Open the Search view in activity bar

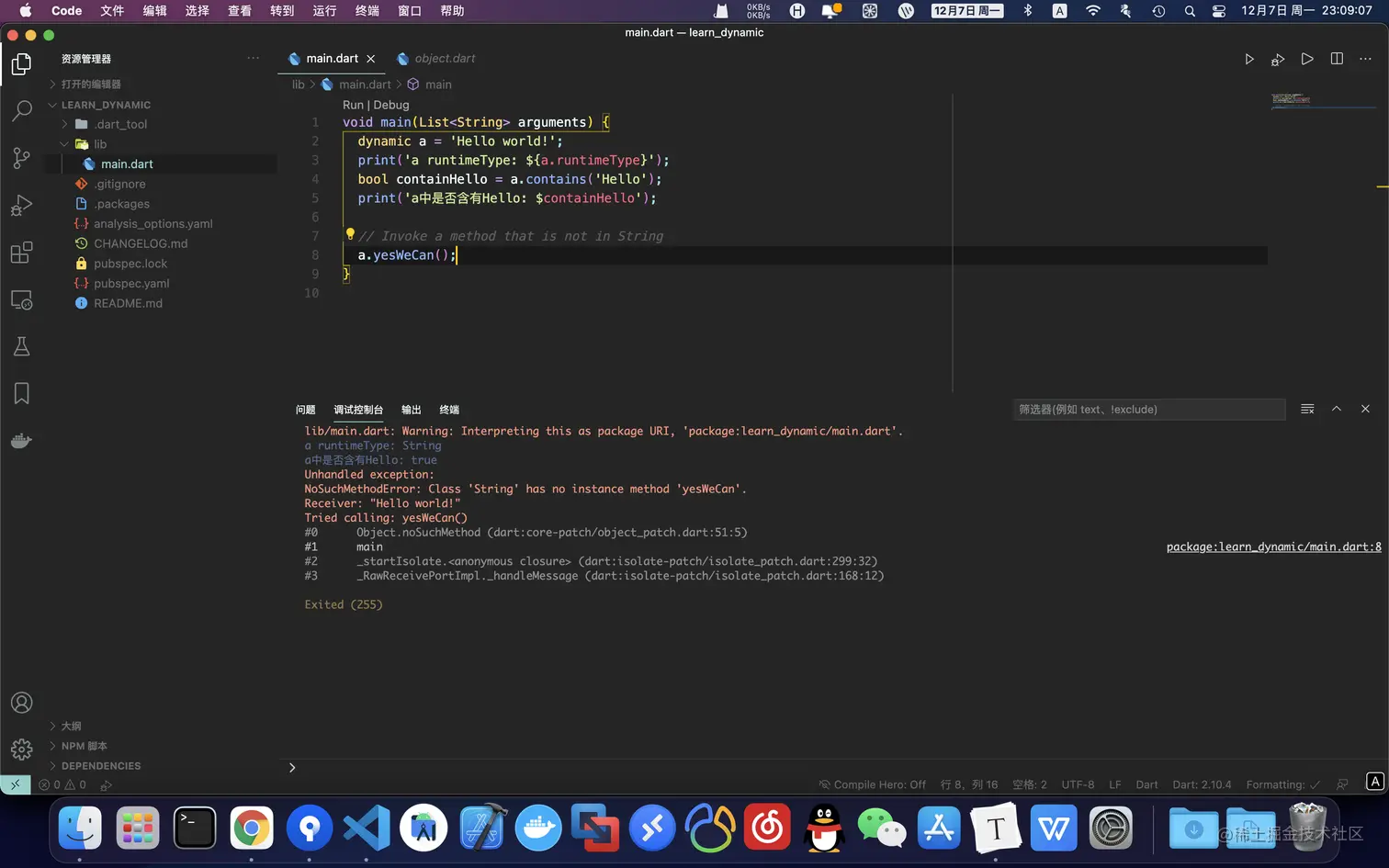coord(21,111)
